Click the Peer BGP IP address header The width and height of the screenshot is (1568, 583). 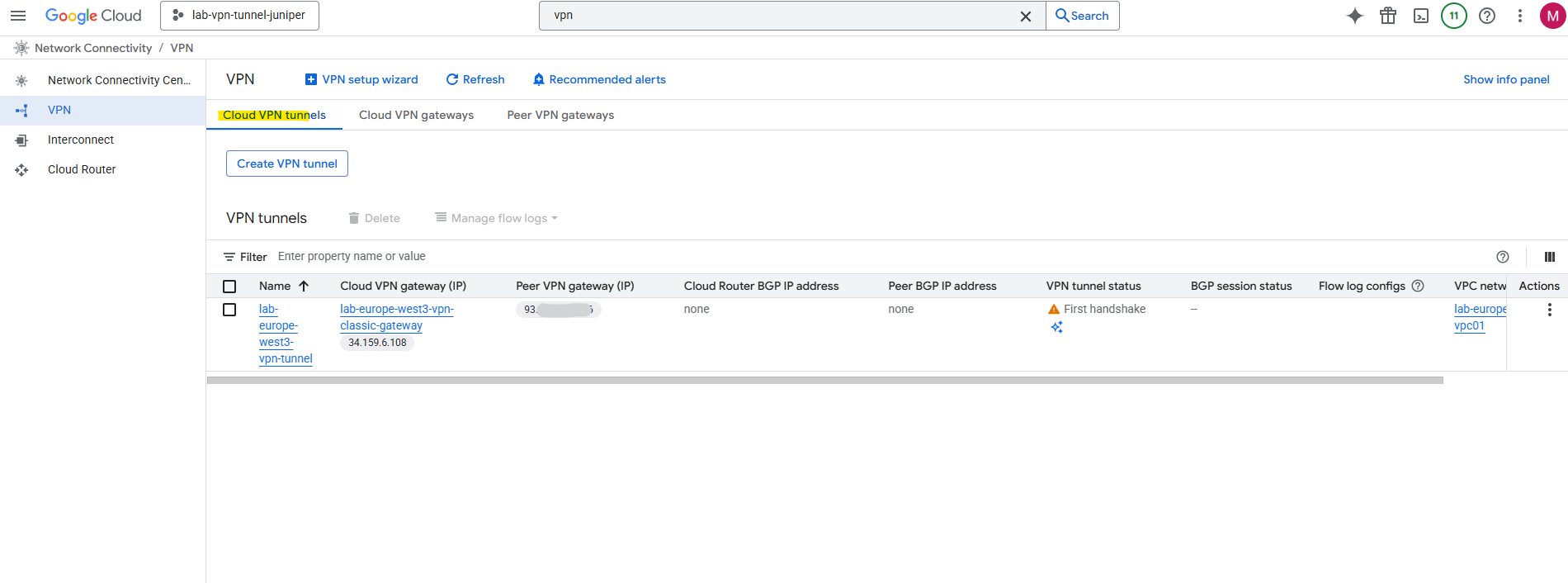point(942,286)
